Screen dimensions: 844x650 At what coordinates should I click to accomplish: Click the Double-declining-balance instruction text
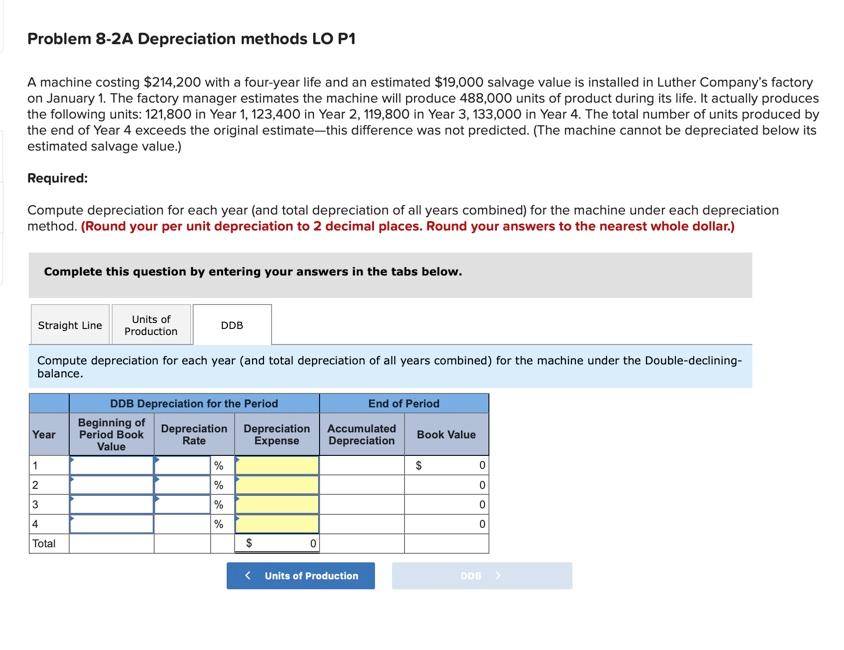389,366
